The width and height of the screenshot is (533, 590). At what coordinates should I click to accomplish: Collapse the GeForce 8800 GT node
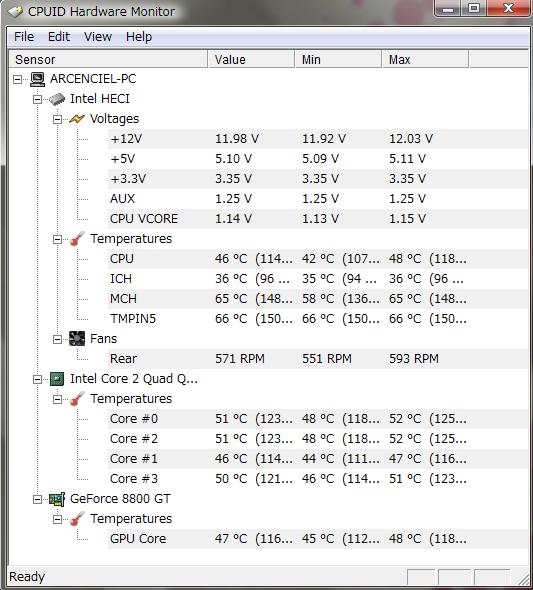(37, 499)
